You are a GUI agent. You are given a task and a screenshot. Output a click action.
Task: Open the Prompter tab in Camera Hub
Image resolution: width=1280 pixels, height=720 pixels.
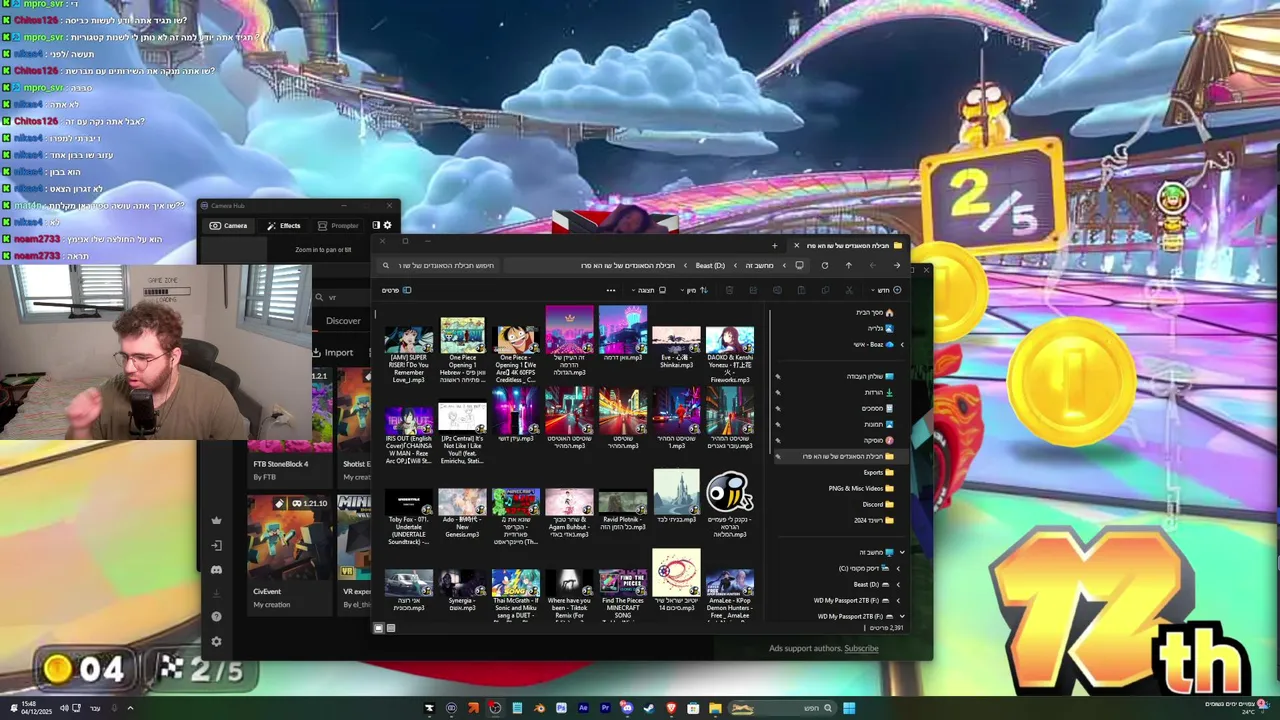pos(338,226)
